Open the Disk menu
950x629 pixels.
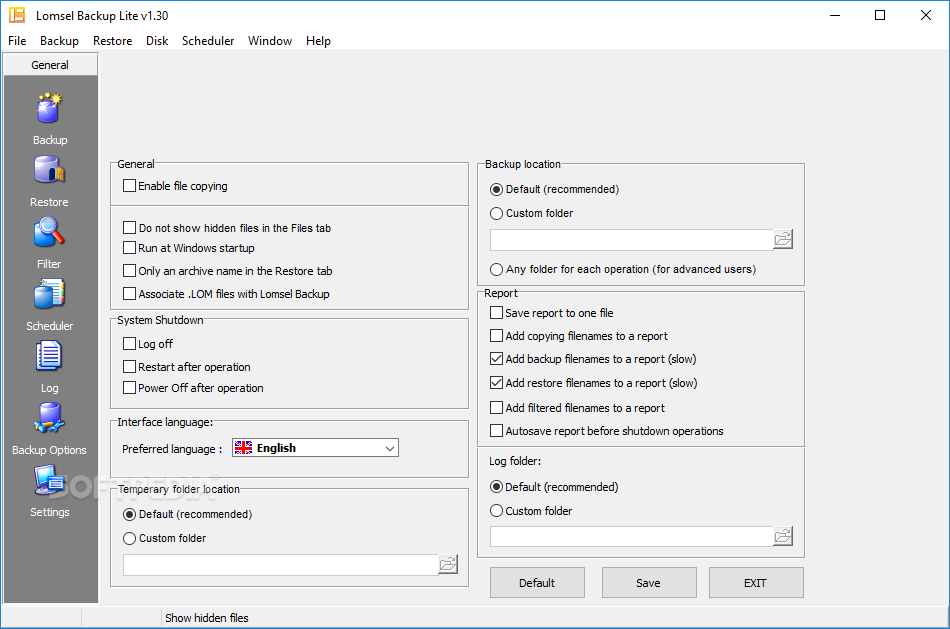click(x=157, y=41)
